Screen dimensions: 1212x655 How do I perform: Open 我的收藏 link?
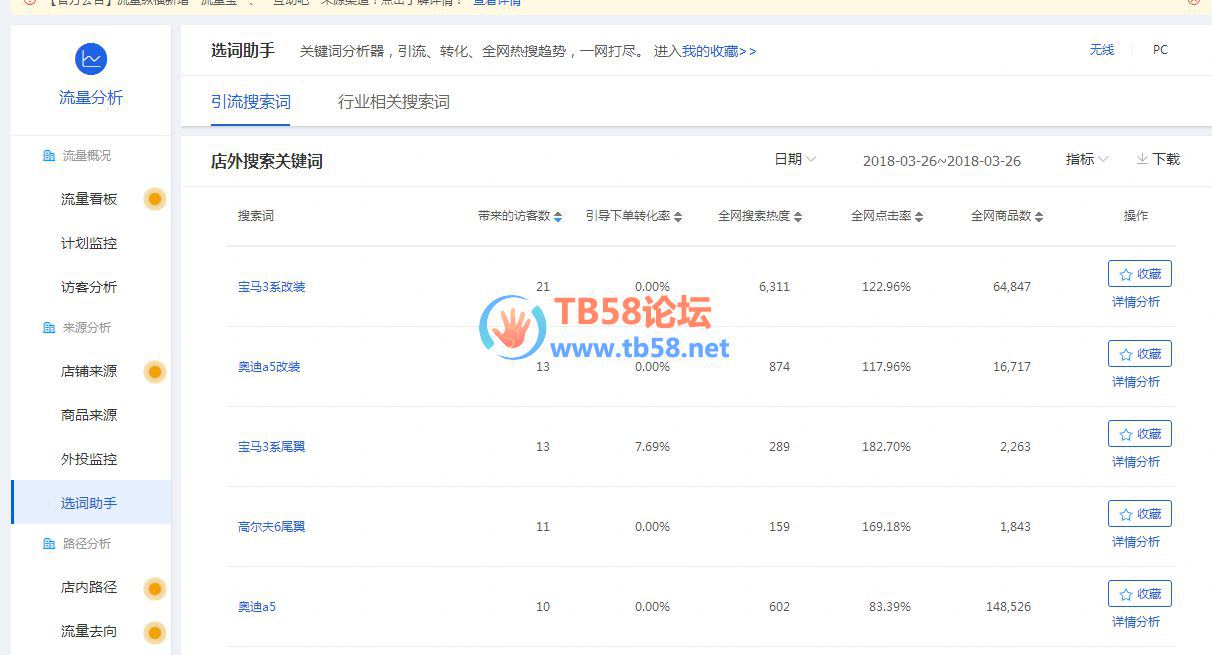tap(718, 51)
